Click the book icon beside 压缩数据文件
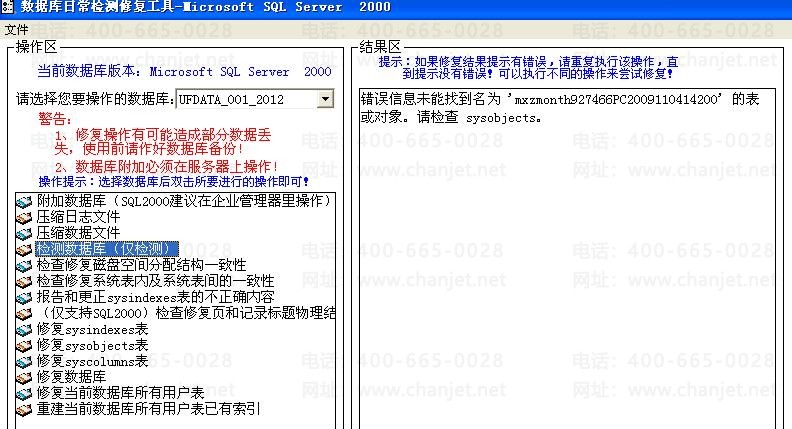792x429 pixels. (24, 234)
